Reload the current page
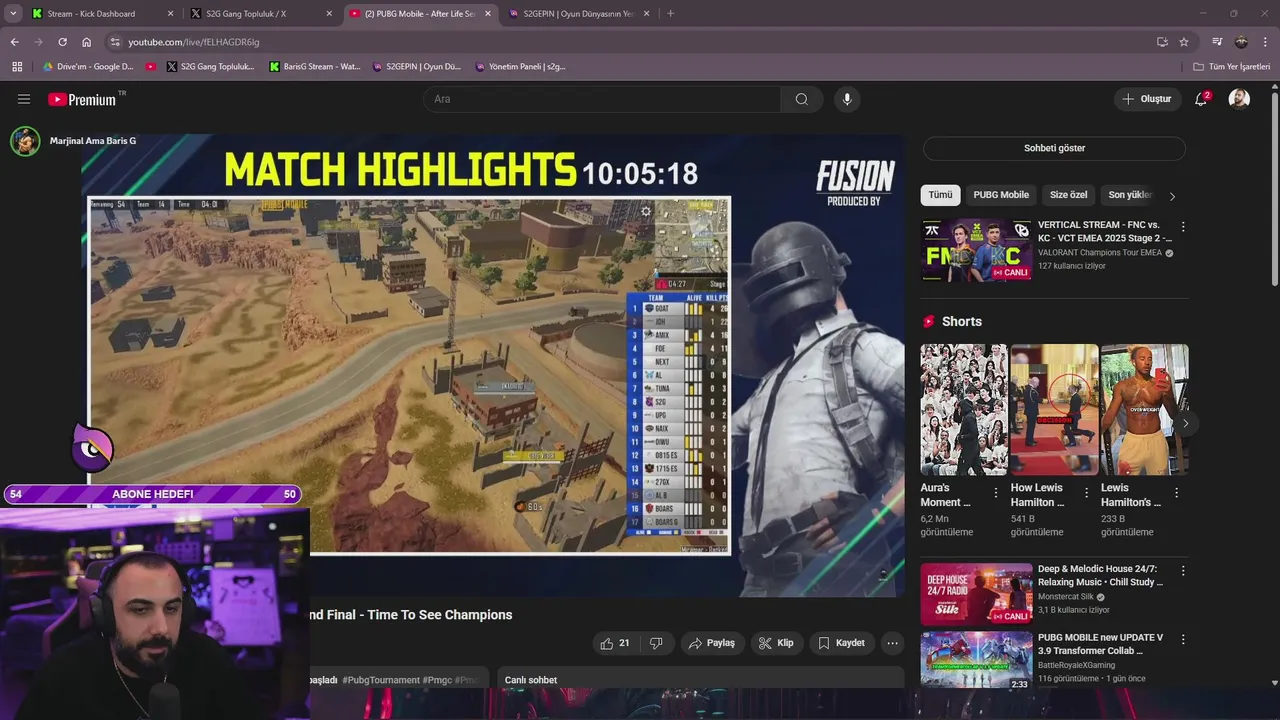Image resolution: width=1280 pixels, height=720 pixels. pos(62,42)
